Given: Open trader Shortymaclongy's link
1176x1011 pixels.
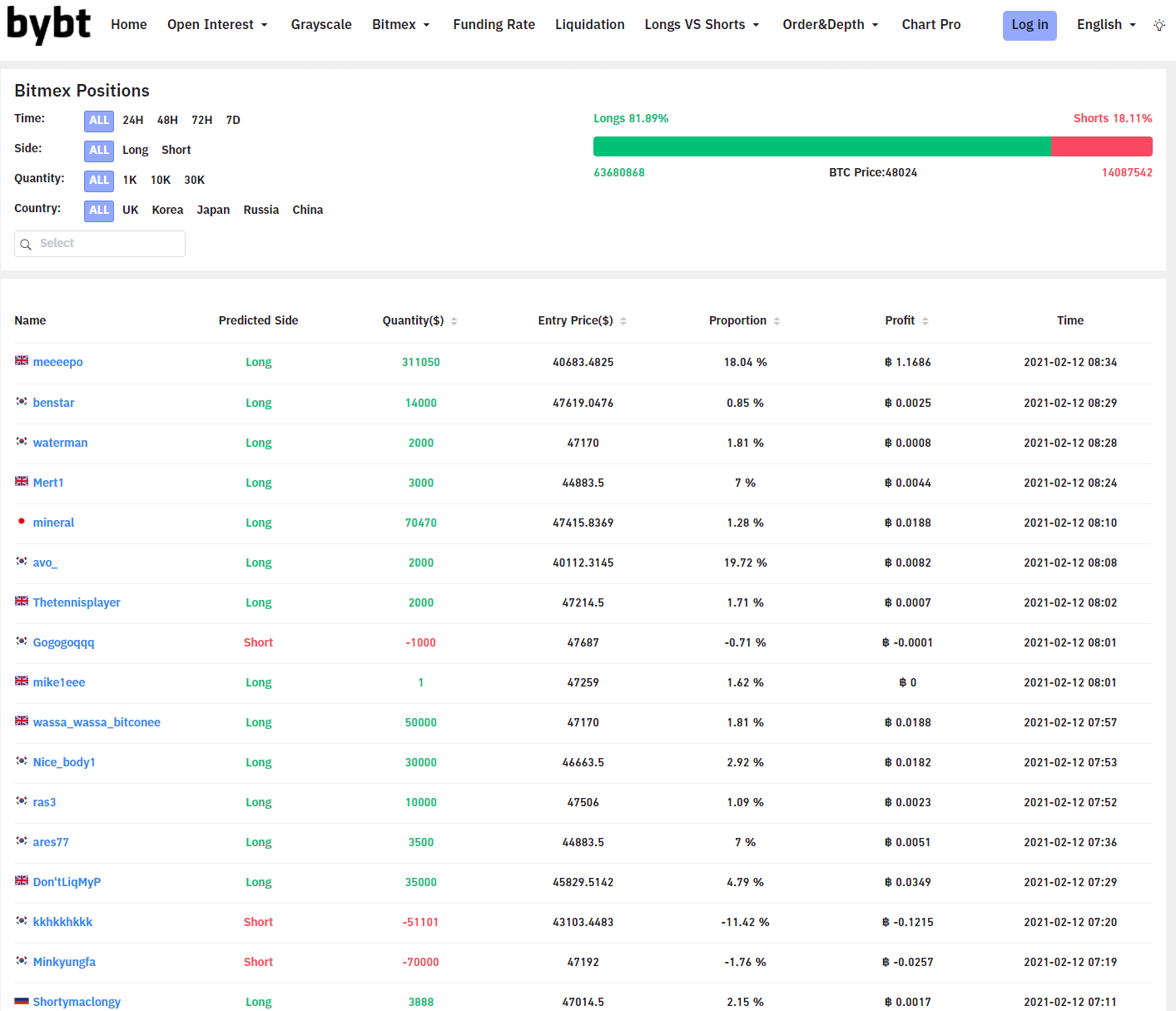Looking at the screenshot, I should pos(77,1002).
